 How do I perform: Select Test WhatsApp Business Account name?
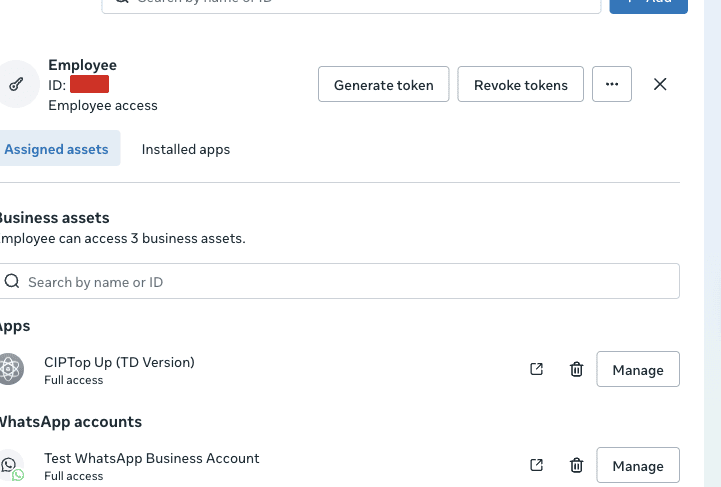point(152,458)
